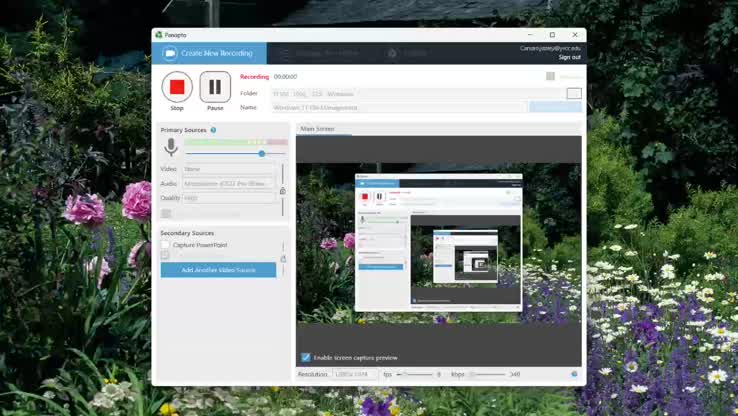This screenshot has height=416, width=738.
Task: Open the Video source dropdown
Action: tap(228, 169)
